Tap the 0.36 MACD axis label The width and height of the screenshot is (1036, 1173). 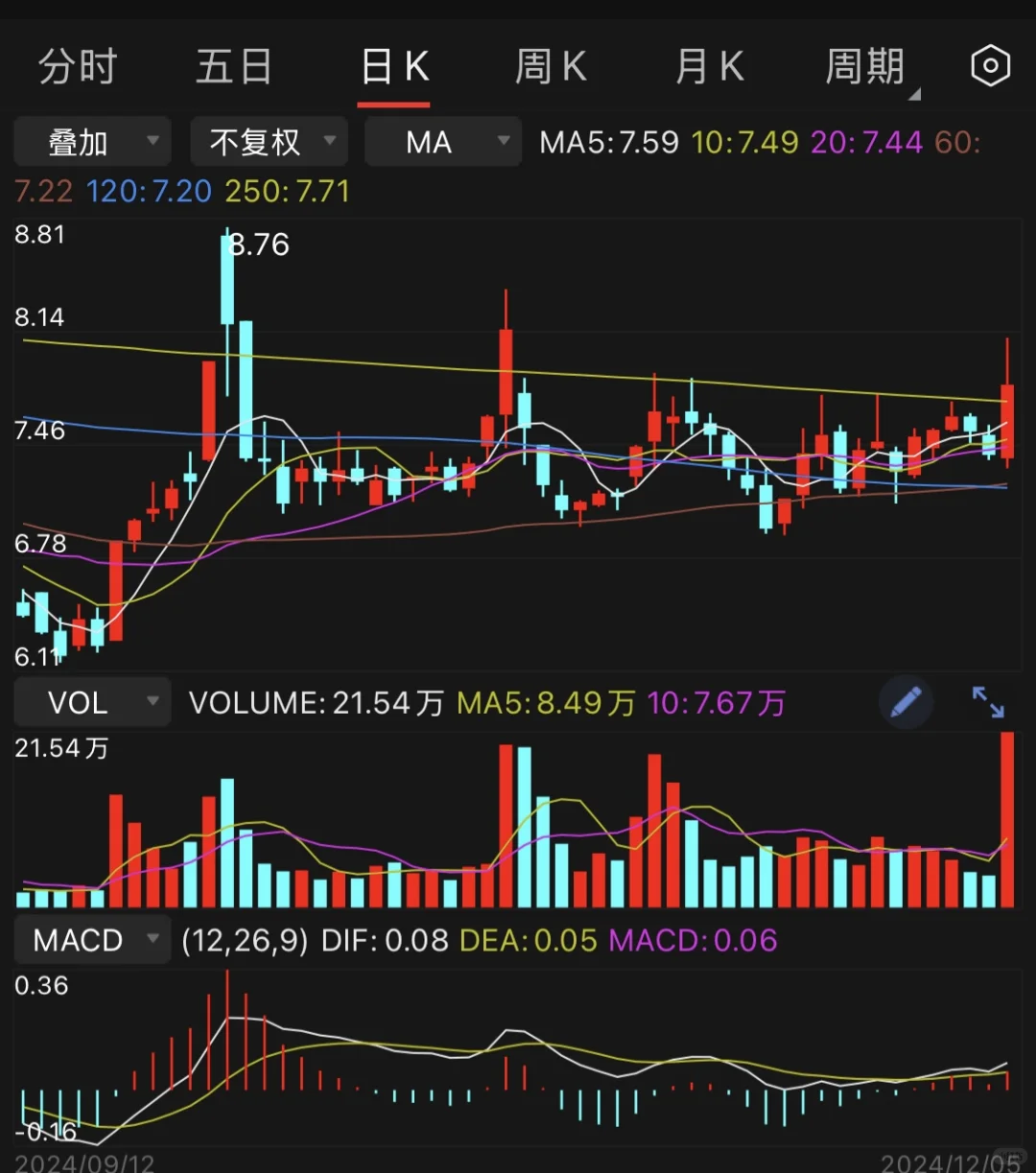point(41,986)
